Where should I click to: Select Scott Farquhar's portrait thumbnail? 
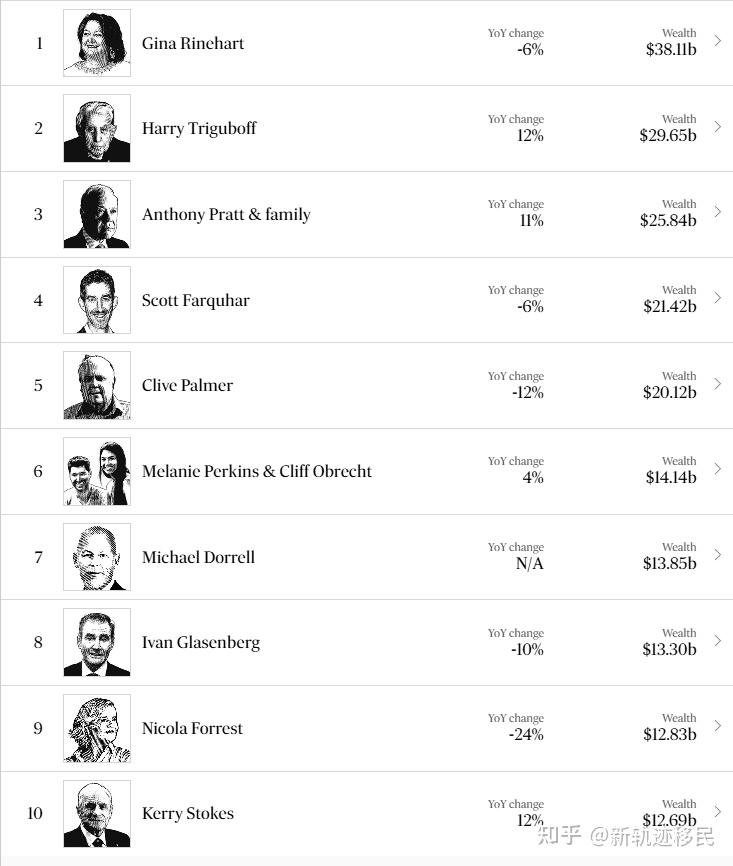click(97, 300)
